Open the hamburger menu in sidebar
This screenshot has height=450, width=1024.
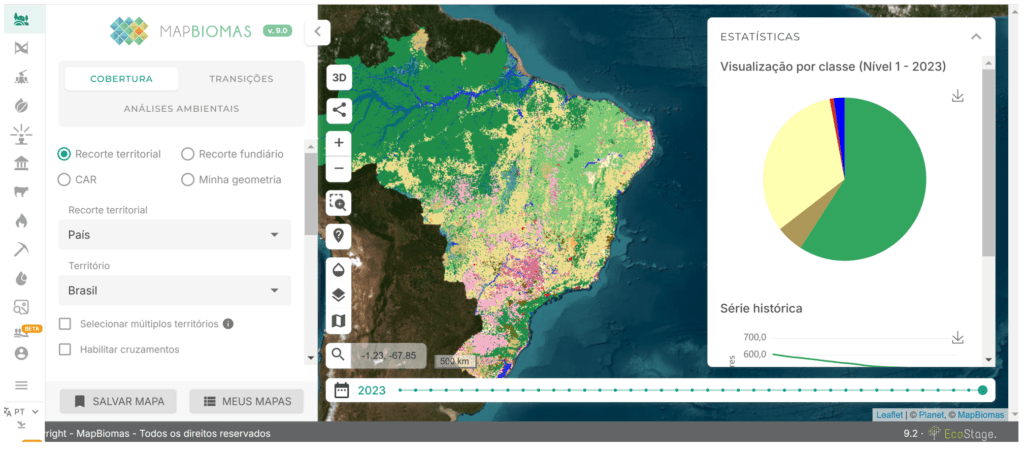tap(21, 385)
